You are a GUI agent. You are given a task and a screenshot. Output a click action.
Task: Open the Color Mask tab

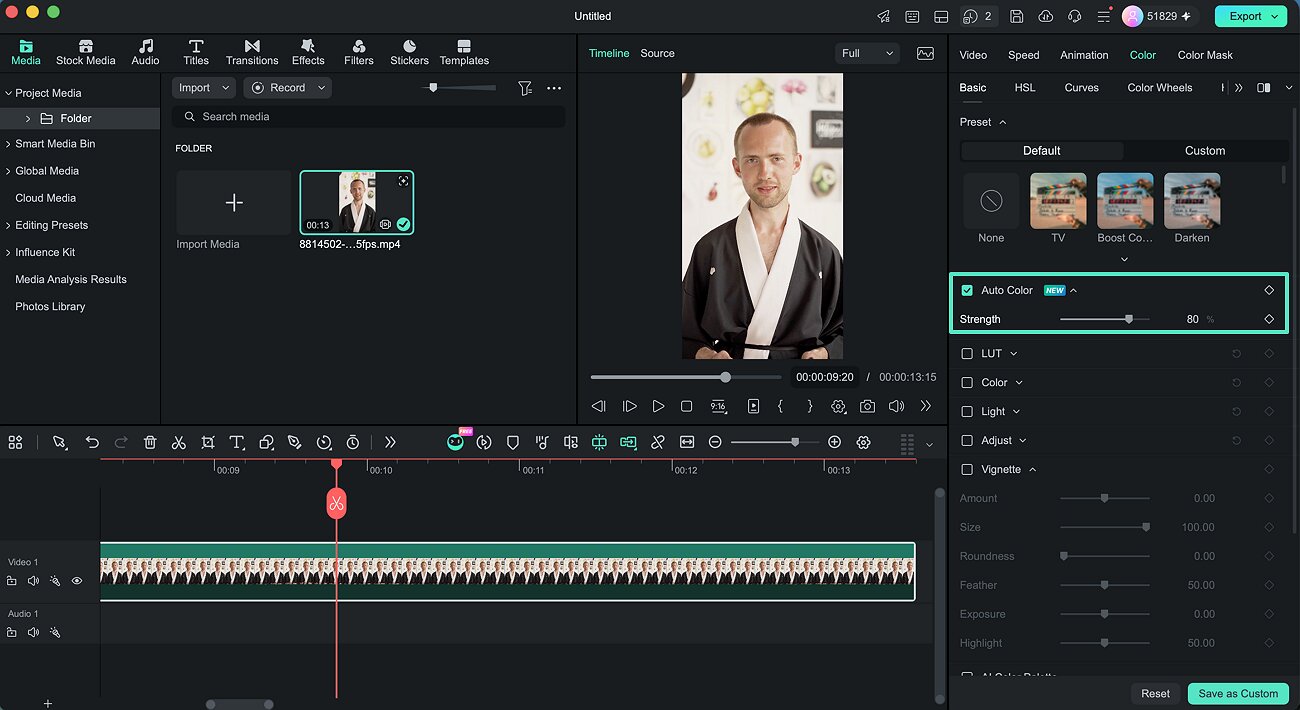pyautogui.click(x=1205, y=55)
